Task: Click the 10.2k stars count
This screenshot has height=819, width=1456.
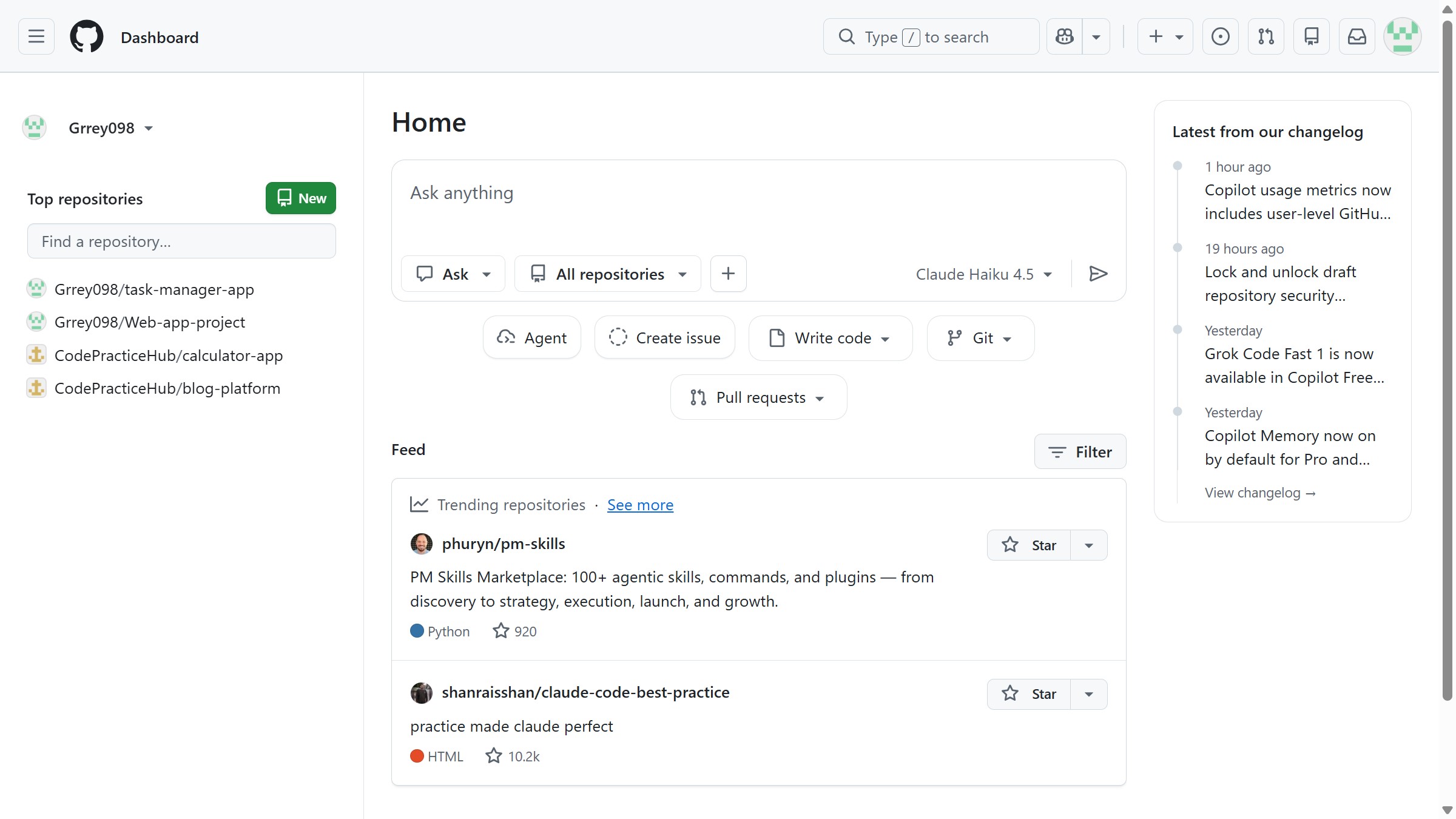Action: coord(513,756)
